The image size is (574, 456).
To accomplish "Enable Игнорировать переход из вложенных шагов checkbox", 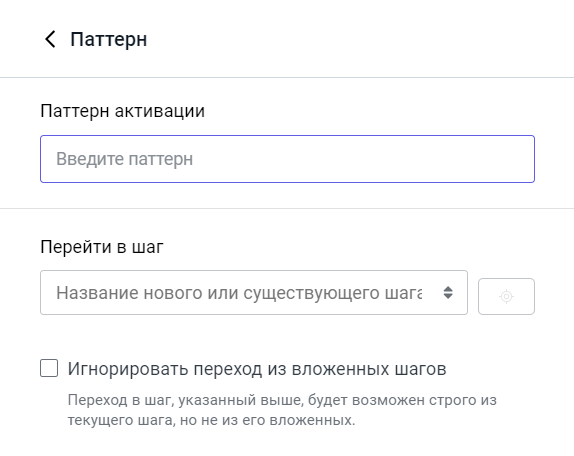I will (49, 368).
